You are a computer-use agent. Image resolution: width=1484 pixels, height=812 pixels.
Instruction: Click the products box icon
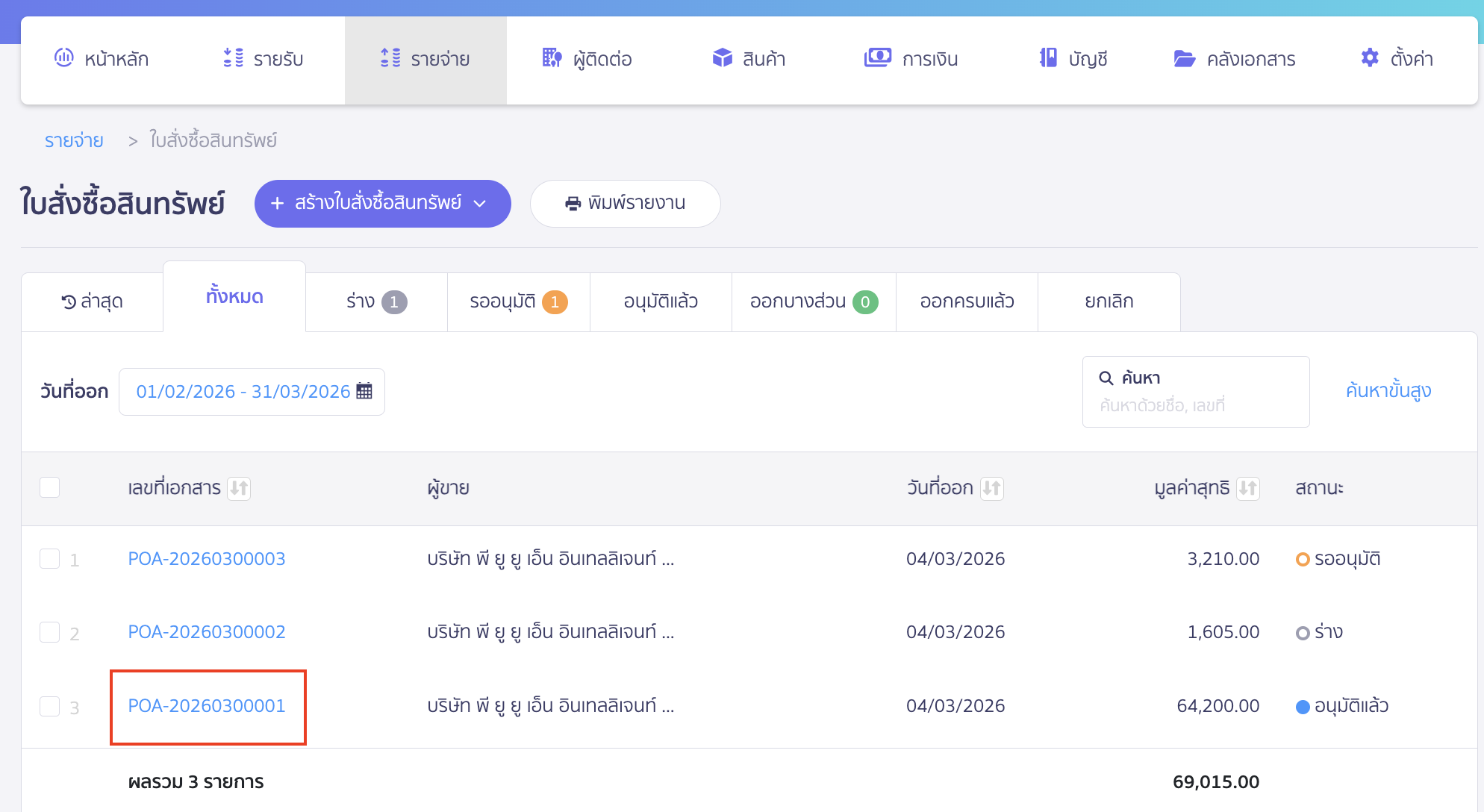point(722,58)
